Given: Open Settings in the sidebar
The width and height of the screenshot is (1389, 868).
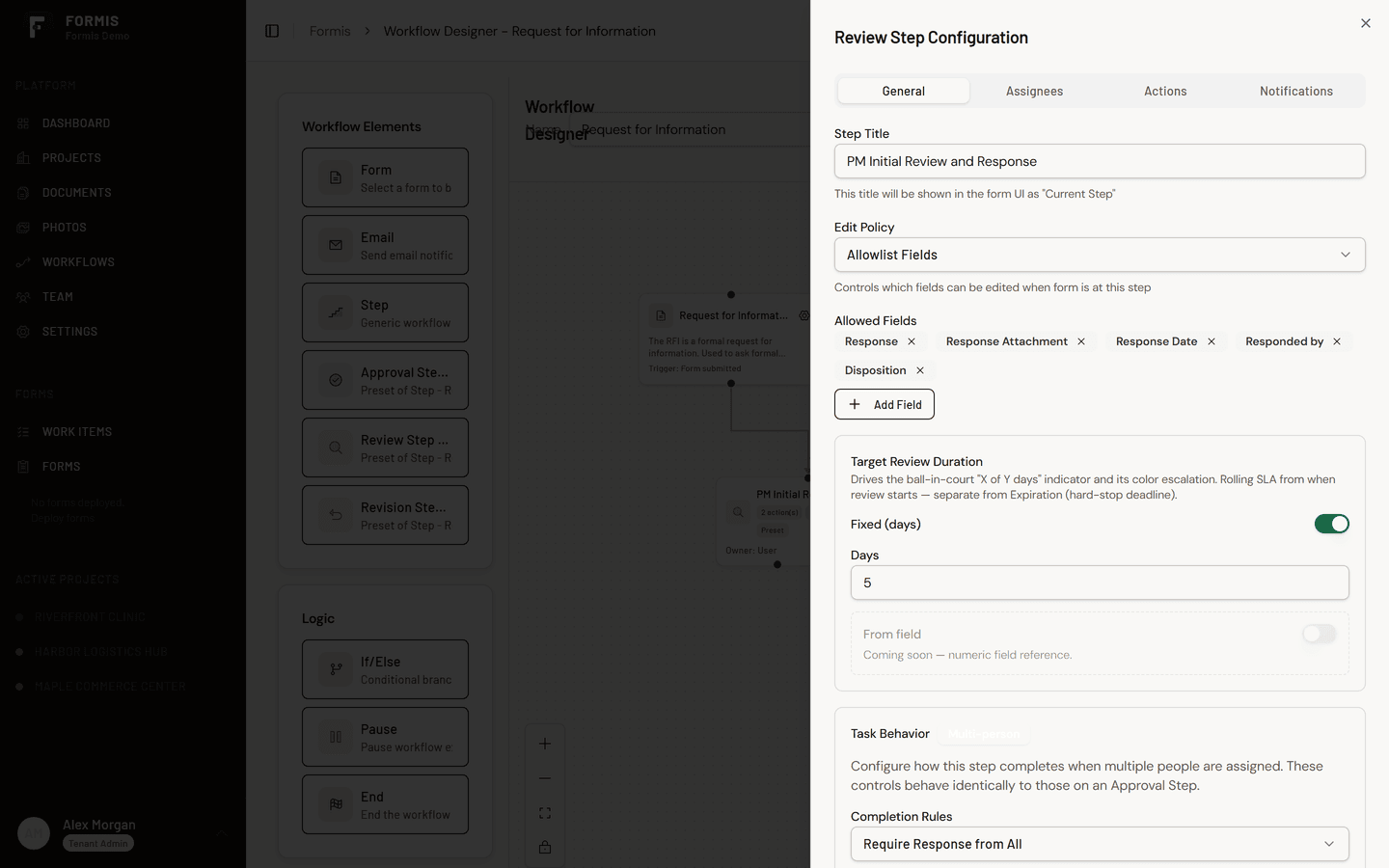Looking at the screenshot, I should [69, 332].
